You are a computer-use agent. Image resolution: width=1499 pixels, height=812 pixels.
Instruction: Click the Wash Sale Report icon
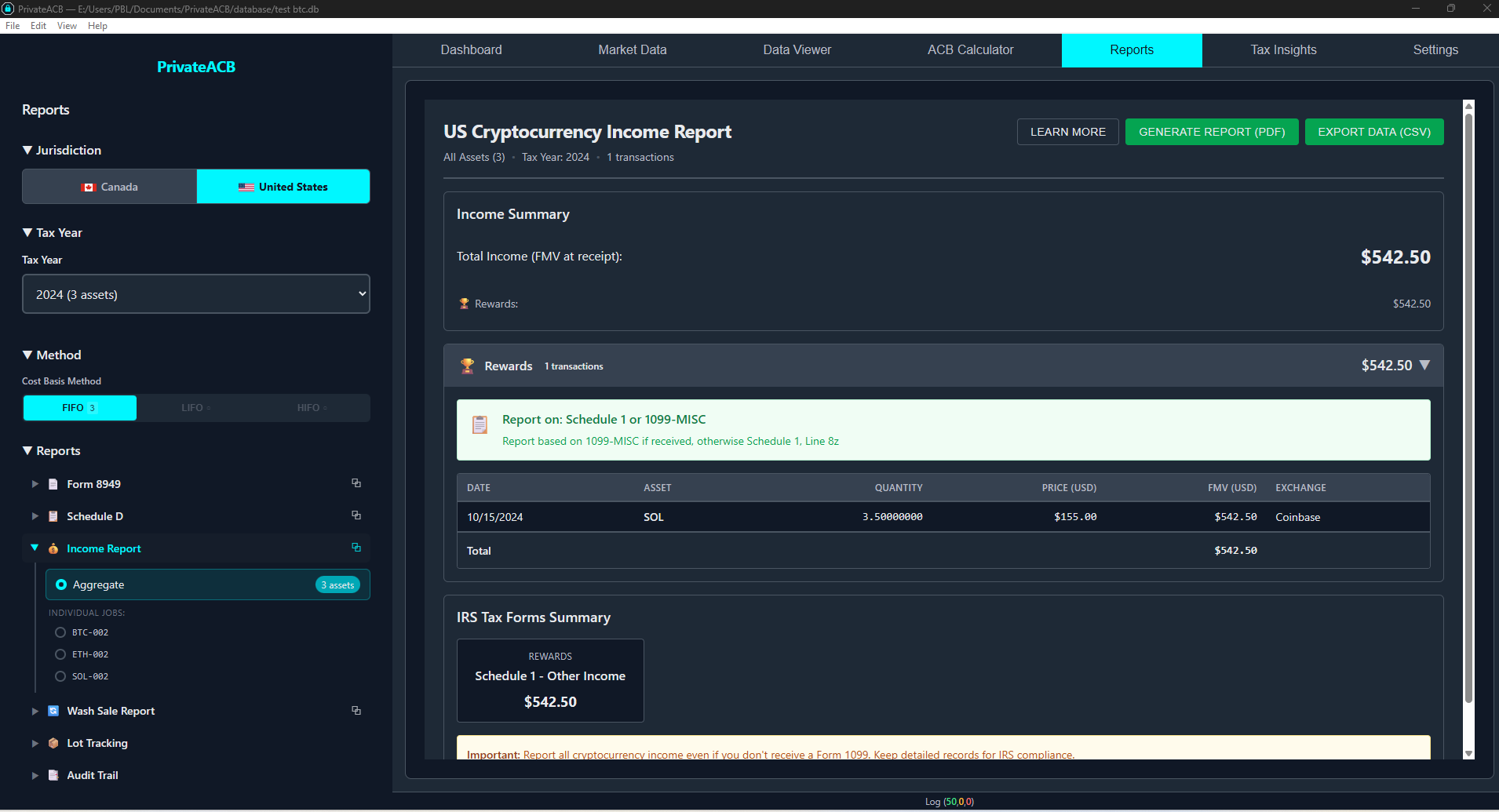[53, 711]
